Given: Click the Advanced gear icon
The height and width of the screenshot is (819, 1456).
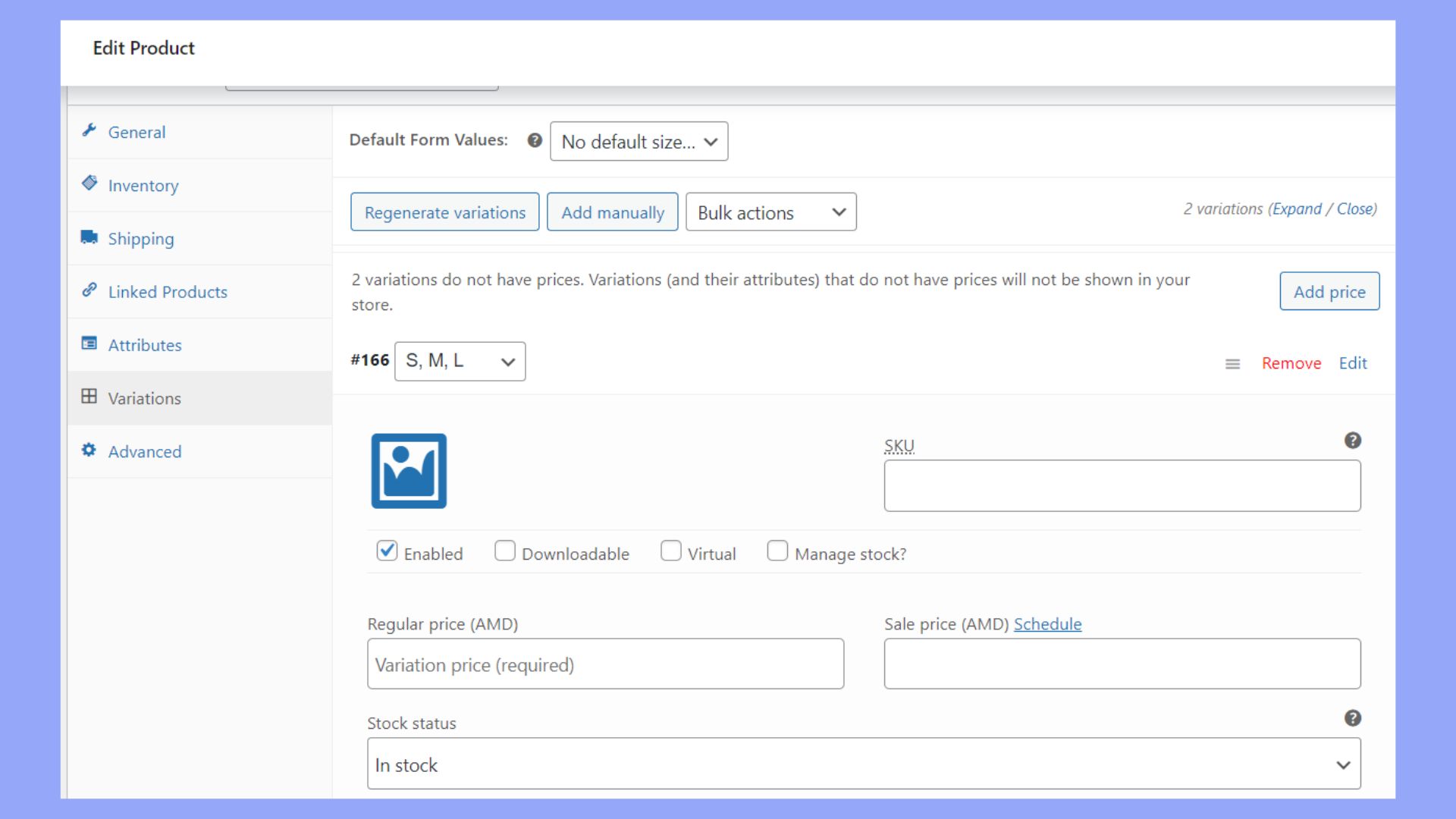Looking at the screenshot, I should (x=89, y=450).
